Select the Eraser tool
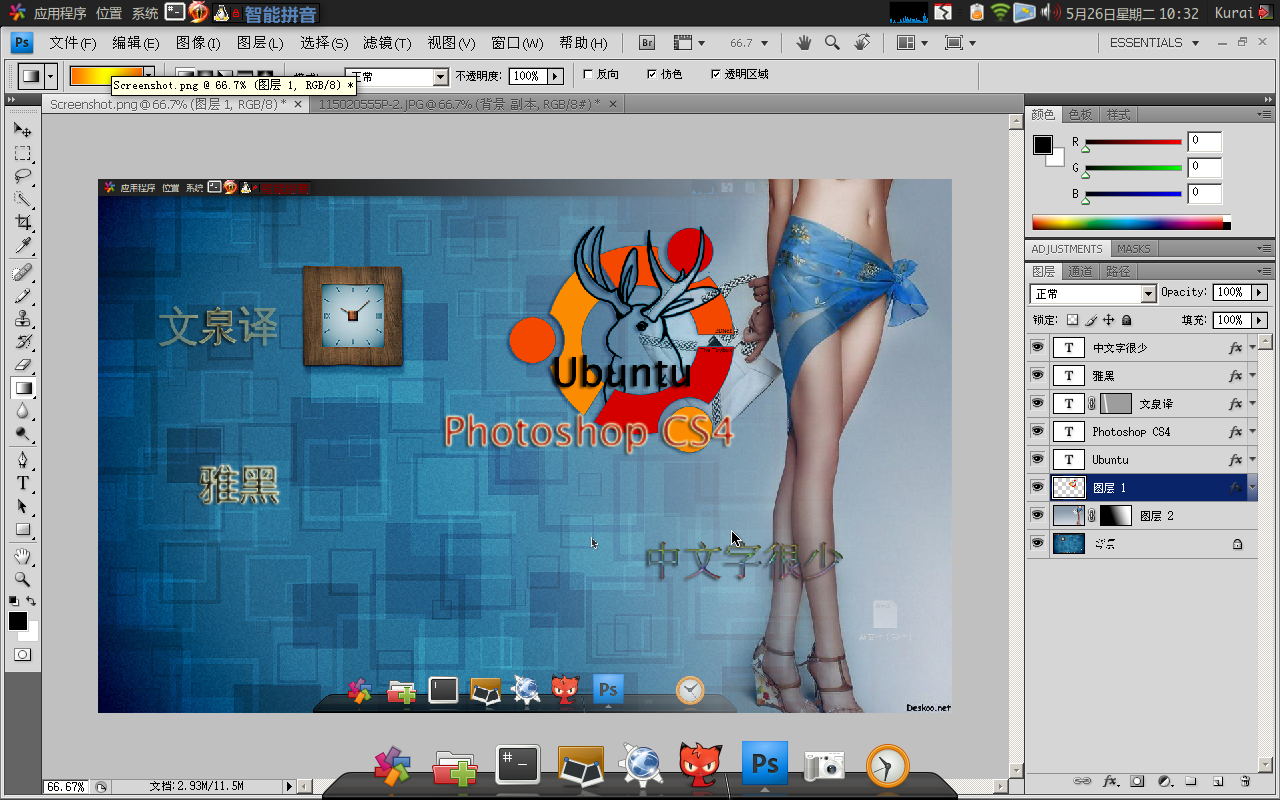Viewport: 1280px width, 800px height. [x=22, y=364]
